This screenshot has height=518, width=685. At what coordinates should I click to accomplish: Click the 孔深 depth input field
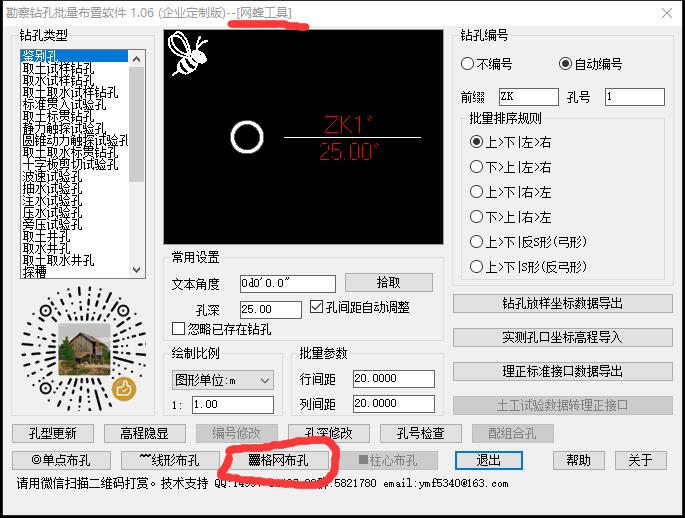pyautogui.click(x=270, y=309)
